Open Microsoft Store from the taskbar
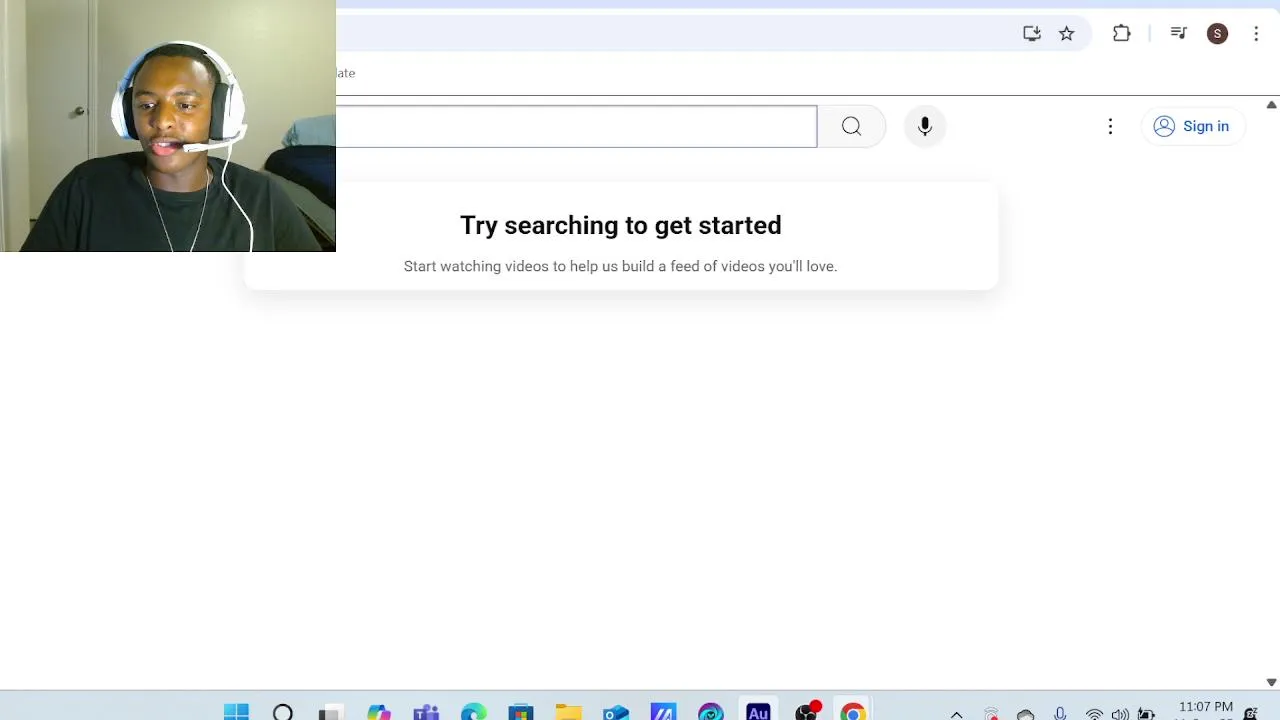The height and width of the screenshot is (720, 1280). pyautogui.click(x=521, y=712)
